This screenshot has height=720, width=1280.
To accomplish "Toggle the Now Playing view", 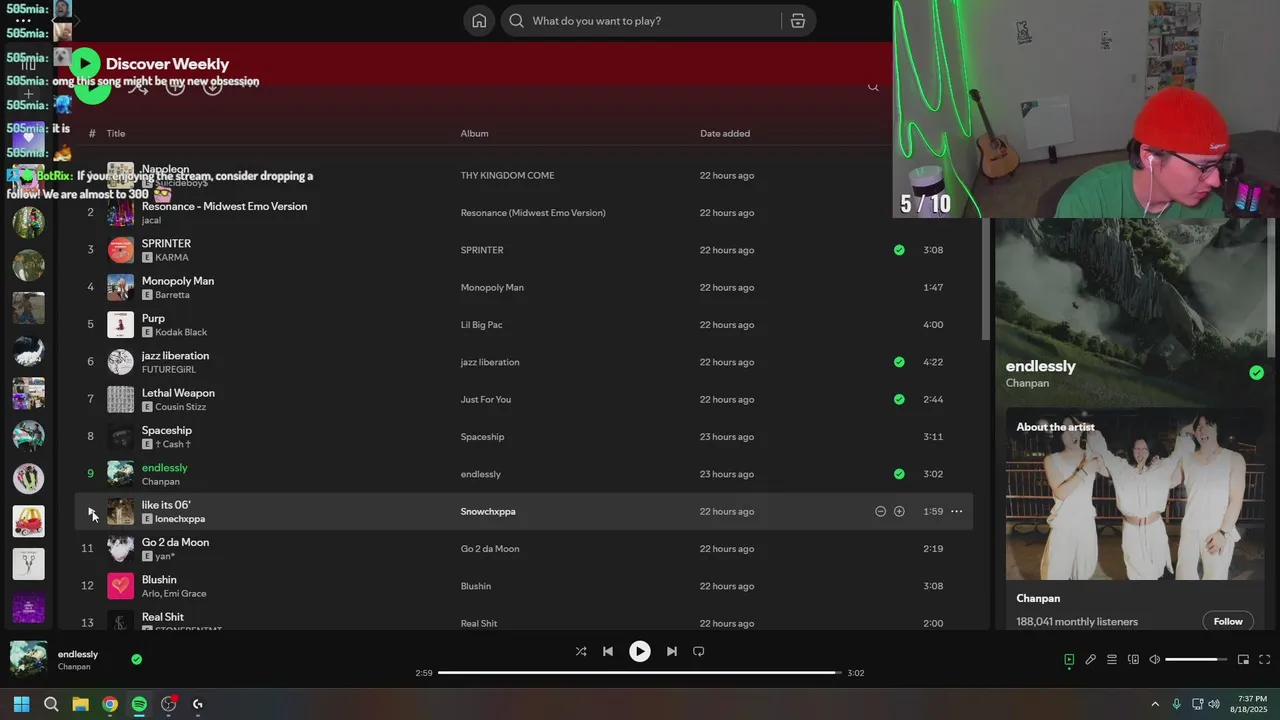I will (x=1069, y=660).
